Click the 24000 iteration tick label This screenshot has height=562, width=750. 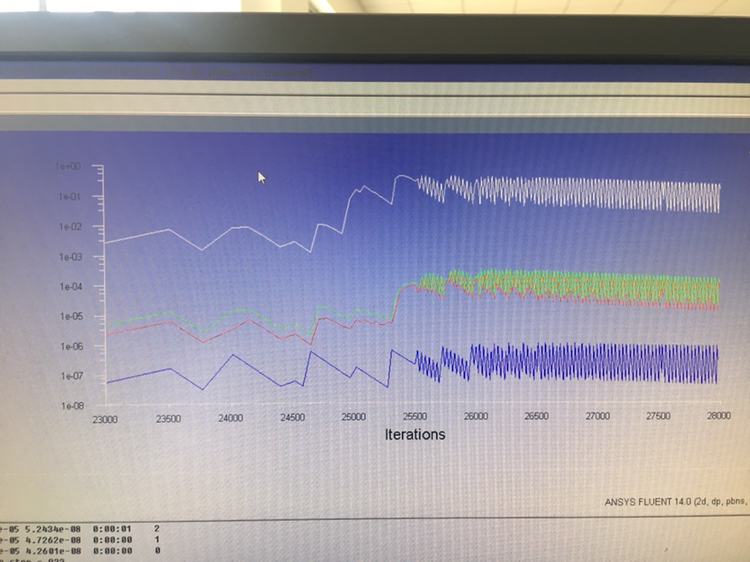click(x=231, y=418)
